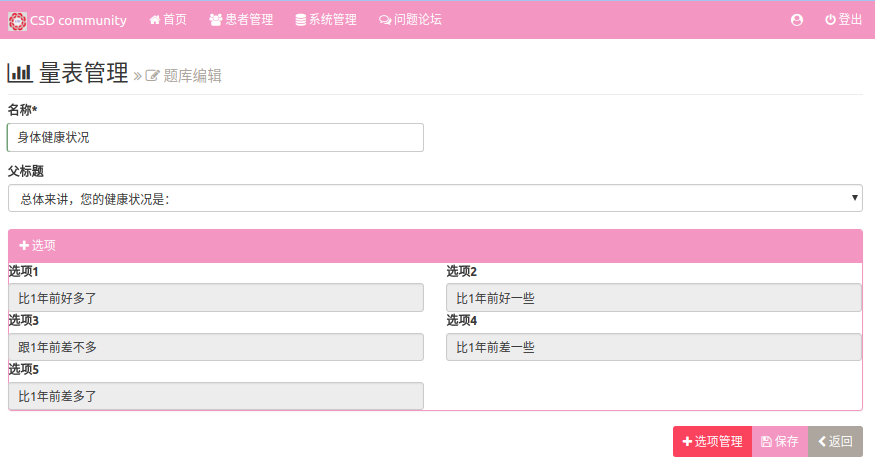875x471 pixels.
Task: Expand the 父标题 dropdown
Action: point(435,198)
